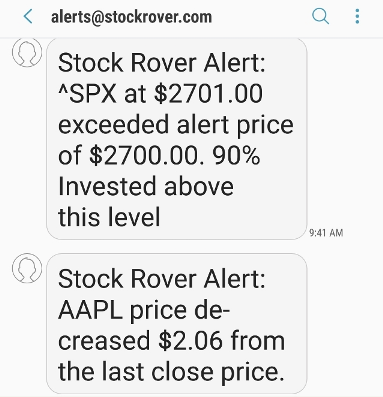
Task: Tap the 'exceeded alert price' line
Action: (x=176, y=126)
